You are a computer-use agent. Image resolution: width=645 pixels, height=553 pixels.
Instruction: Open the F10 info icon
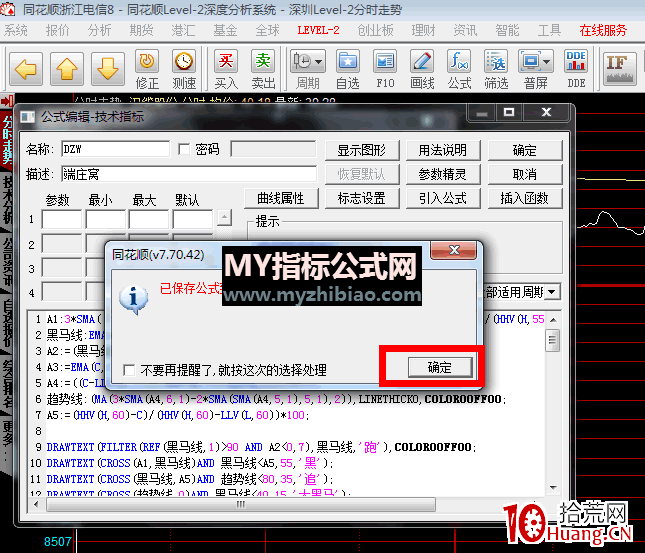click(x=385, y=62)
